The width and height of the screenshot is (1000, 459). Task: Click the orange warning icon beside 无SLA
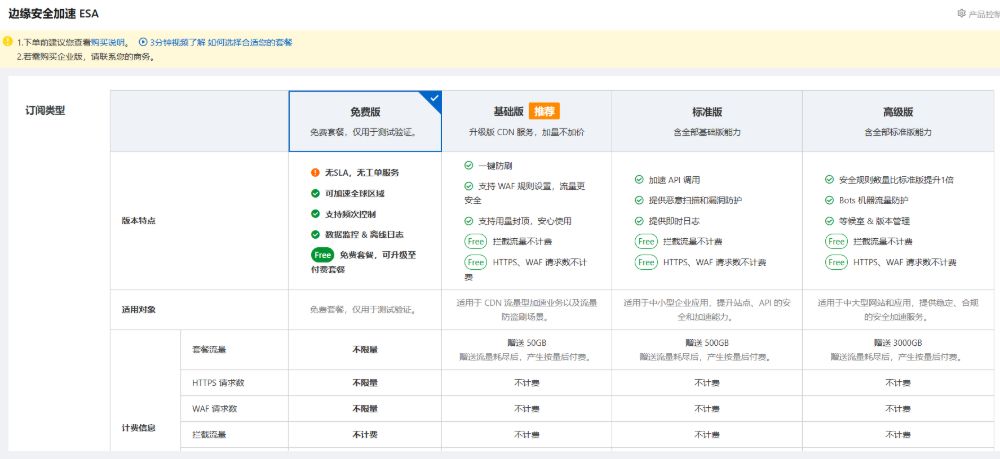[x=315, y=173]
